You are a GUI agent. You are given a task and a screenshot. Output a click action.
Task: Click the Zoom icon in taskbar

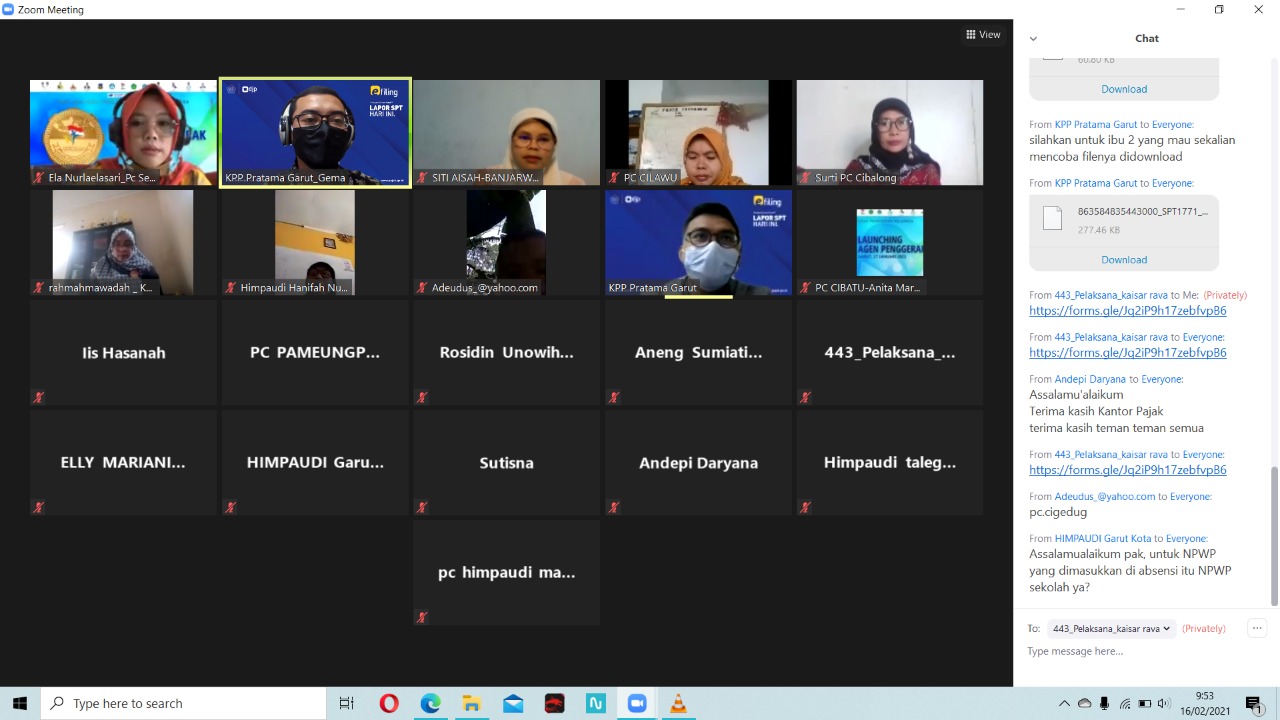click(637, 704)
